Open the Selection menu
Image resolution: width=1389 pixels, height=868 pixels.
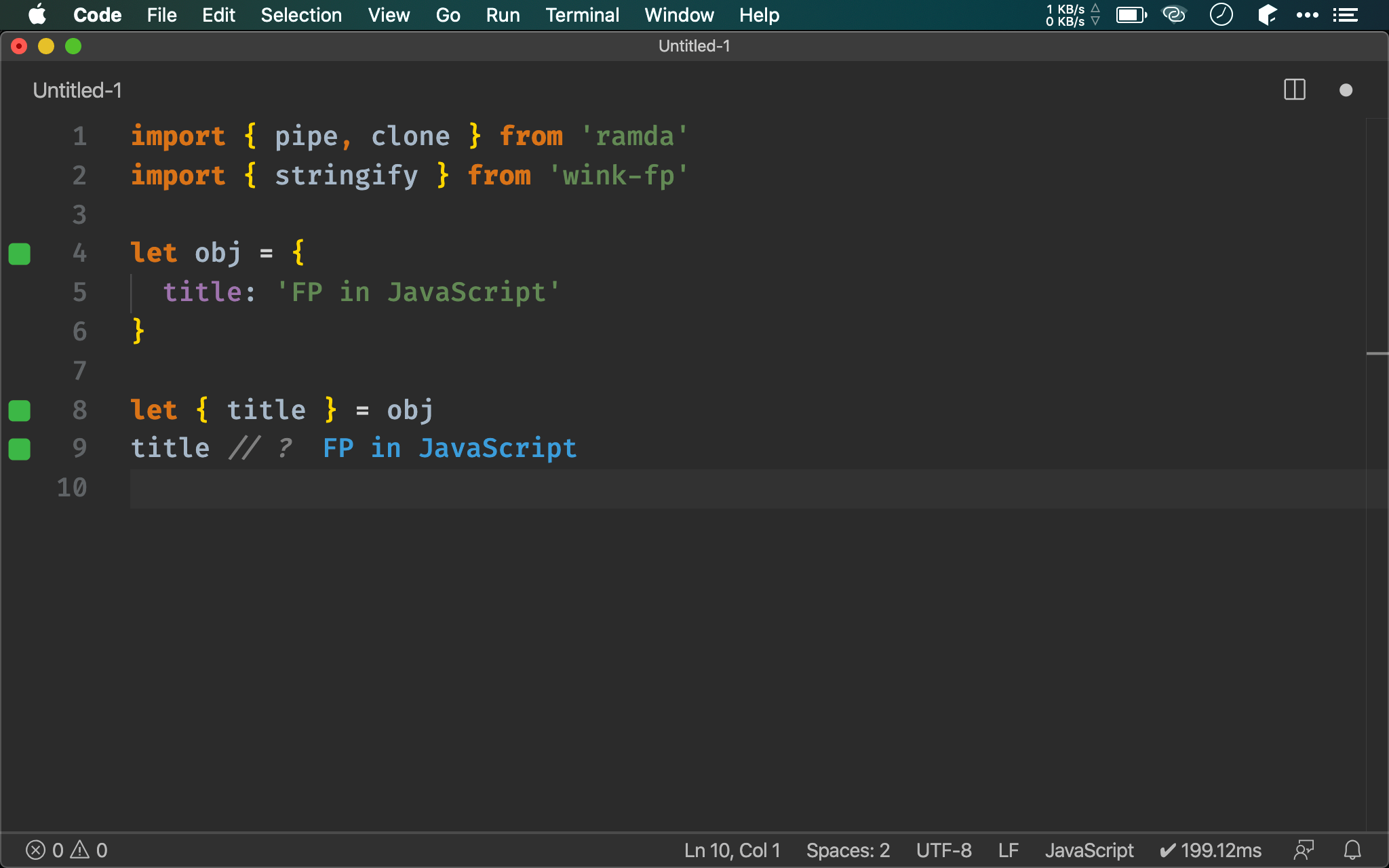click(x=301, y=15)
